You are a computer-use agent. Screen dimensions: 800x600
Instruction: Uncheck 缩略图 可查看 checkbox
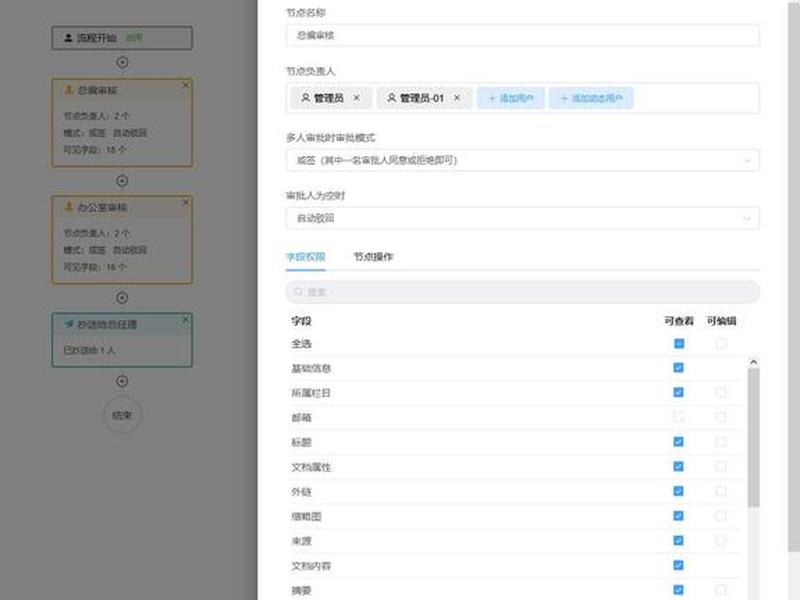pos(678,516)
